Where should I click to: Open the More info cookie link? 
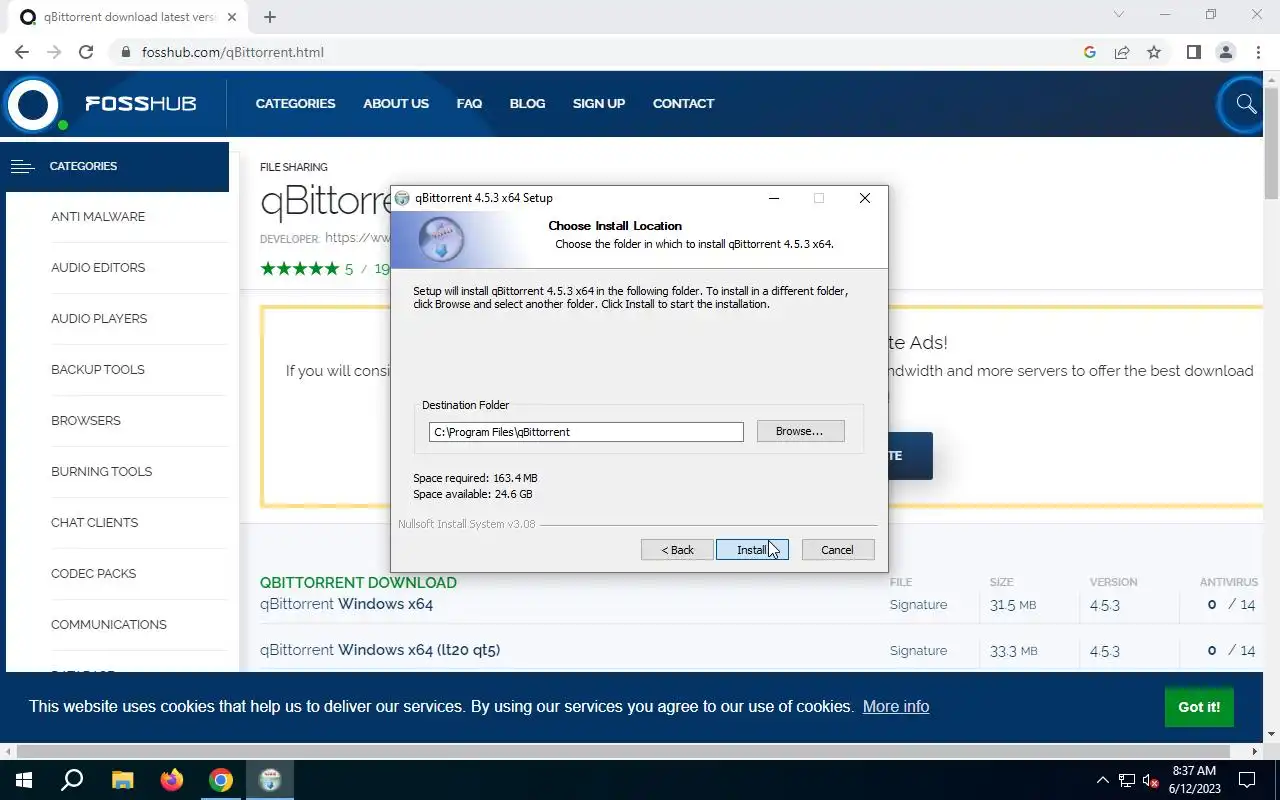[896, 706]
